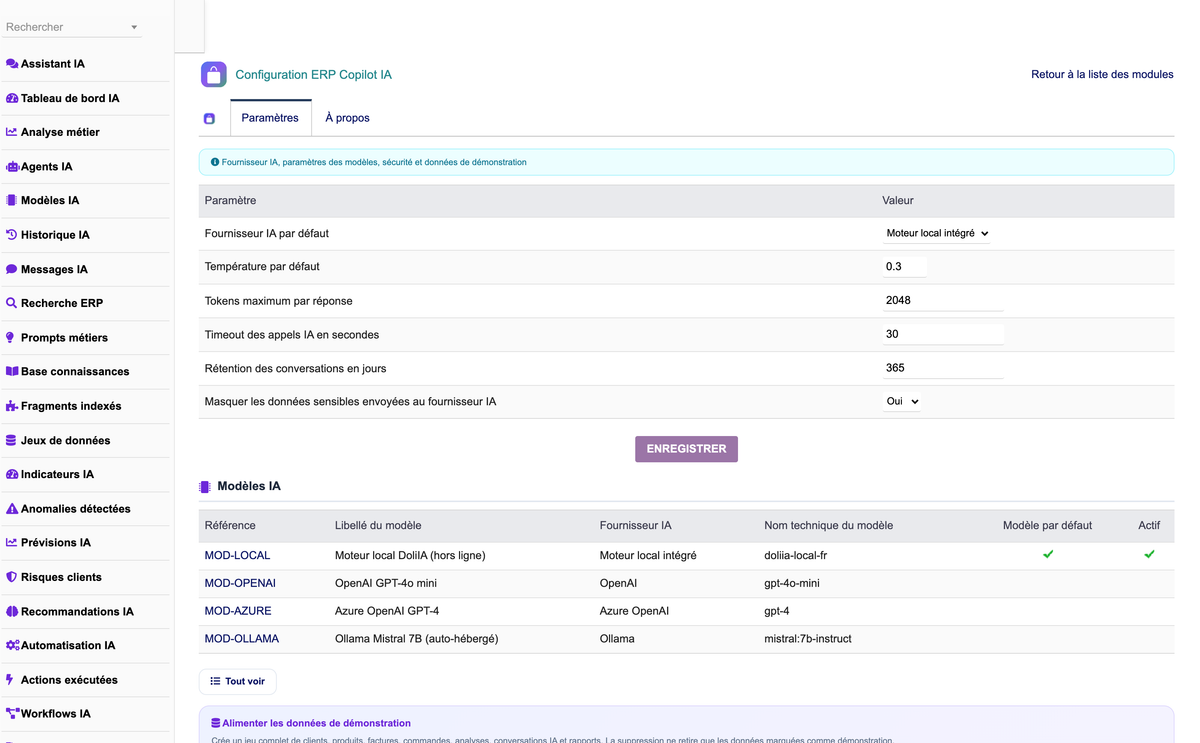
Task: Click the Rétention des conversations field
Action: point(943,368)
